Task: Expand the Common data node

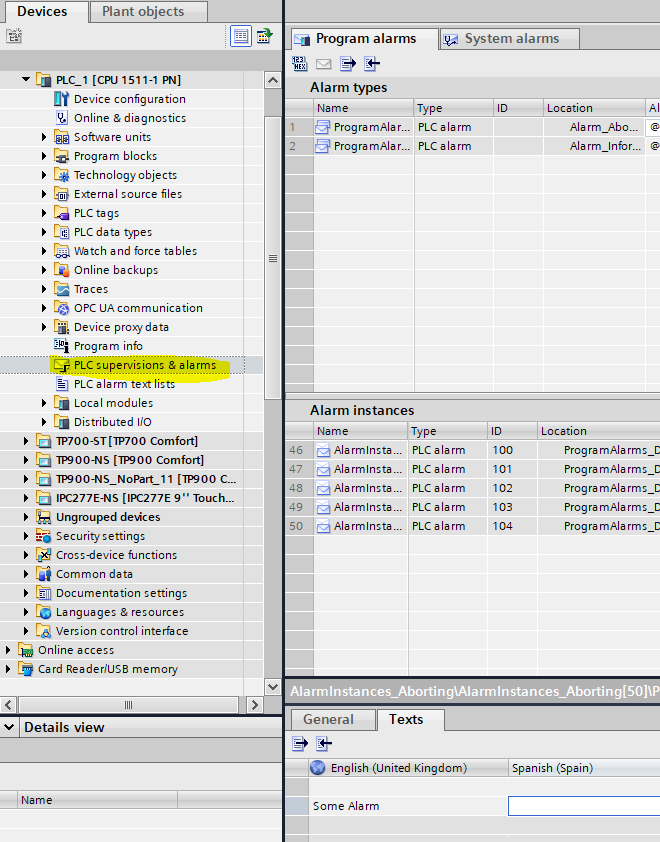Action: coord(26,574)
